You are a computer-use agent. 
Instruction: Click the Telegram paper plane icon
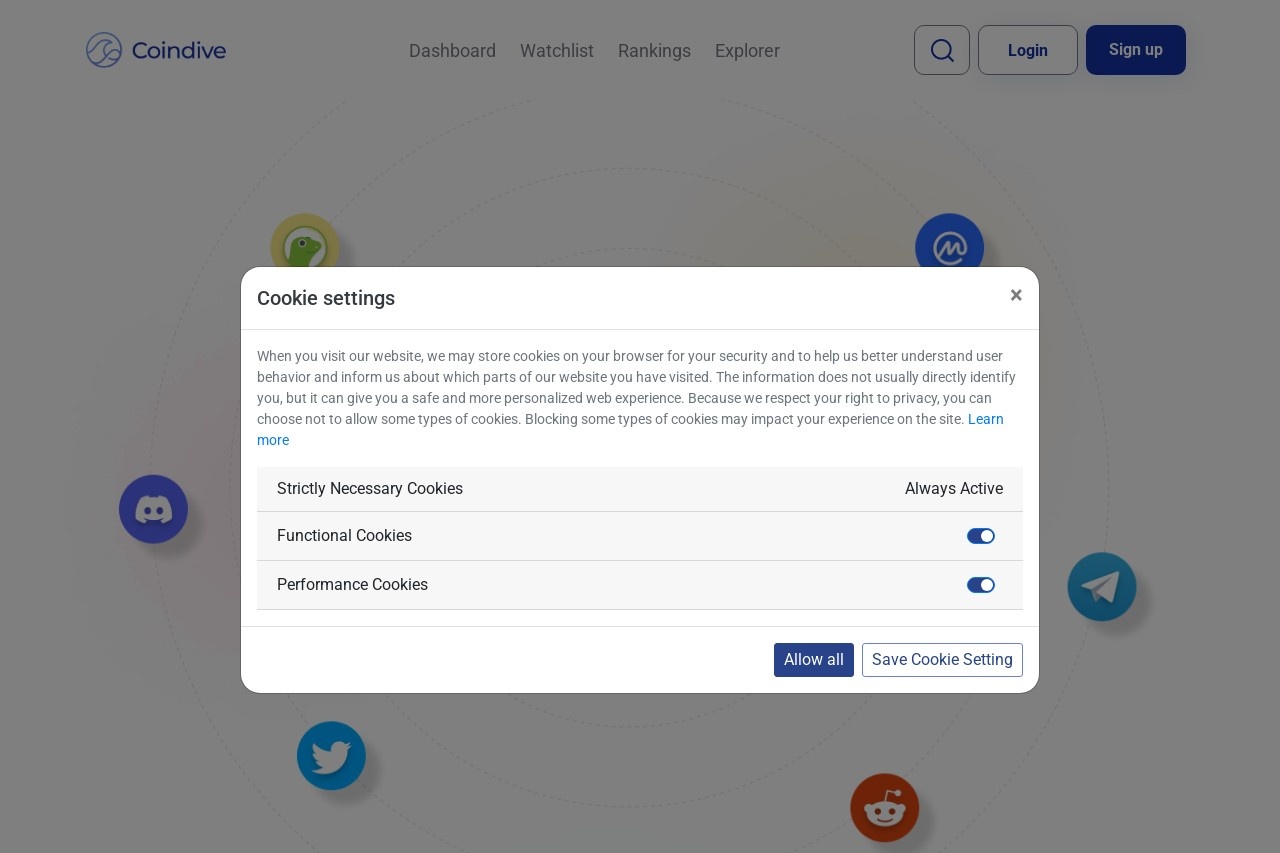coord(1101,587)
